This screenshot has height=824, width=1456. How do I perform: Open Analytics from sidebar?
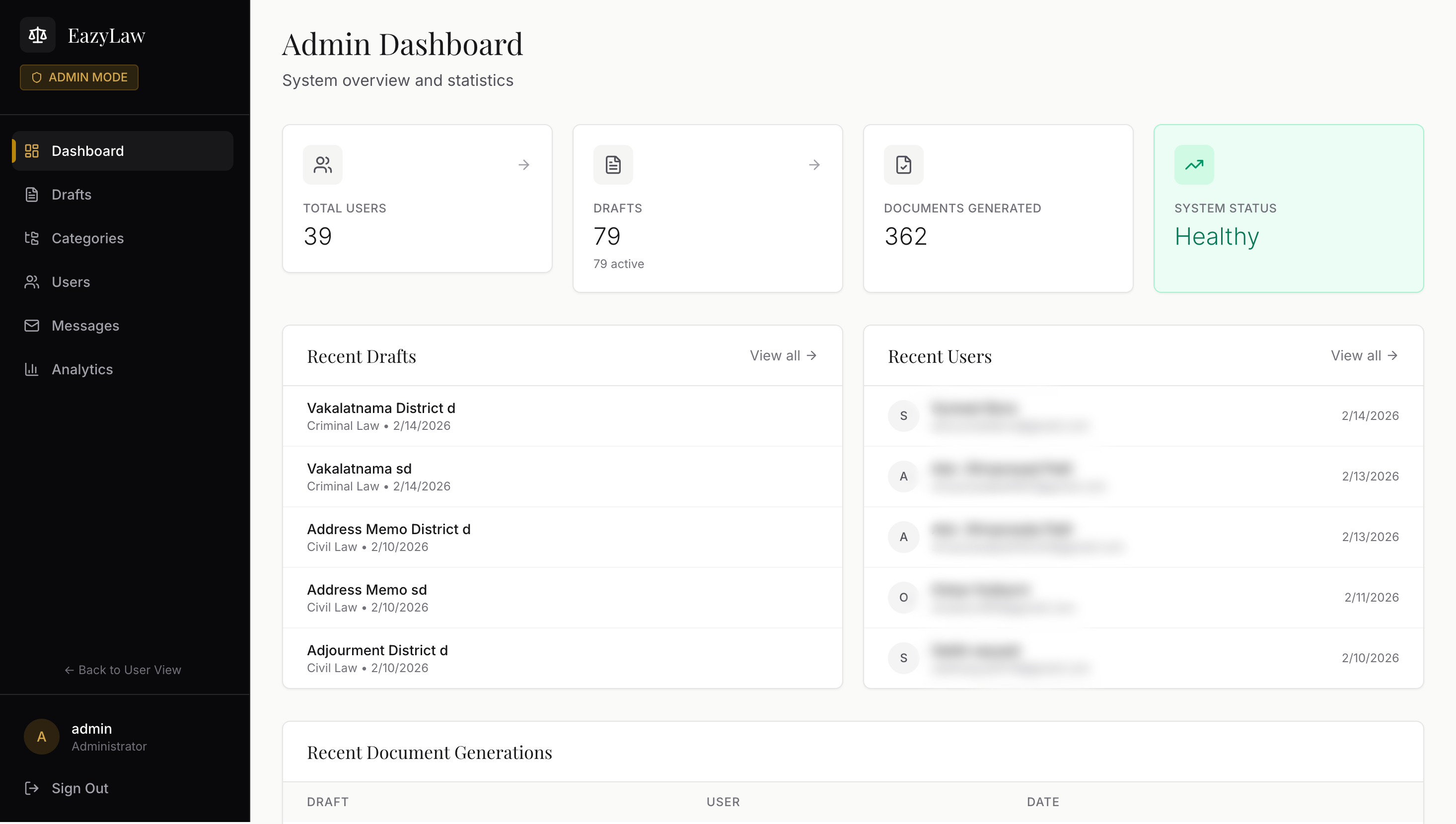point(82,369)
